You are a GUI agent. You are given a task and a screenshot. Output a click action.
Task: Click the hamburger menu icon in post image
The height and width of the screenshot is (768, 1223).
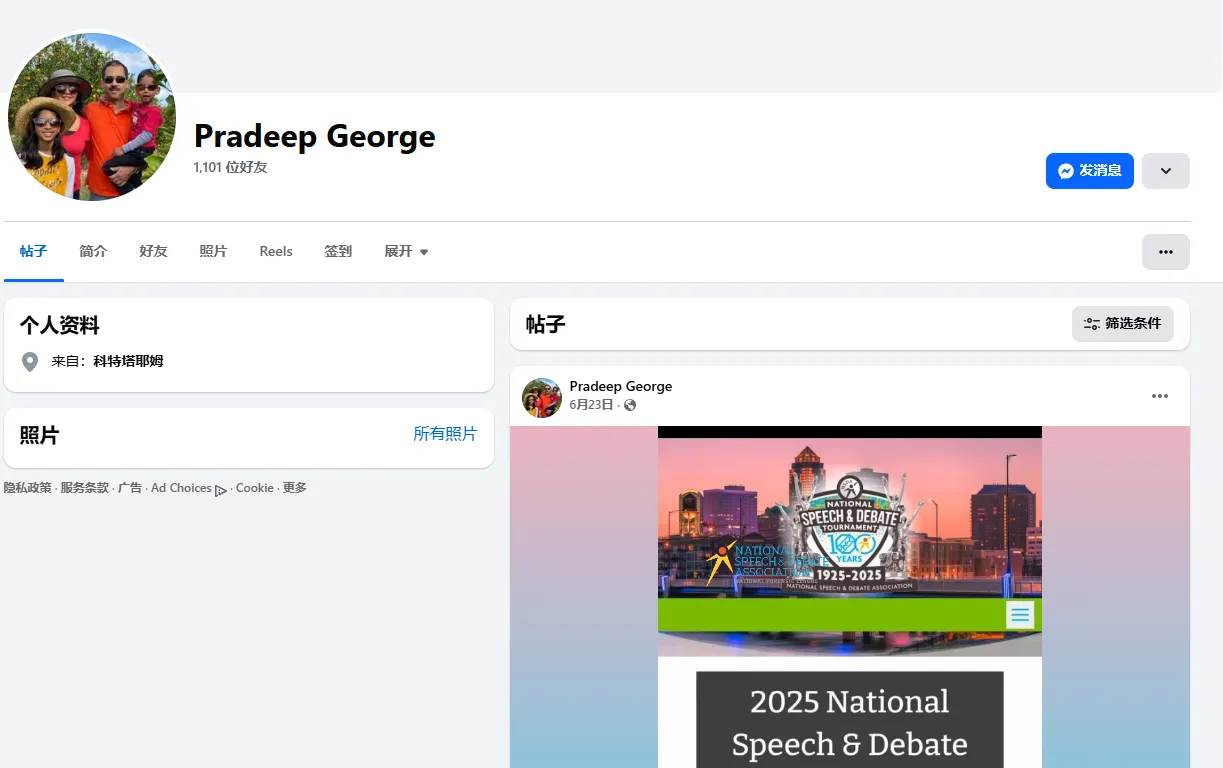(1020, 615)
